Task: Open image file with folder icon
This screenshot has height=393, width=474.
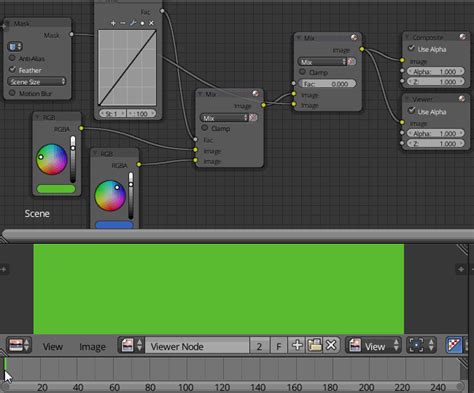Action: pyautogui.click(x=314, y=345)
